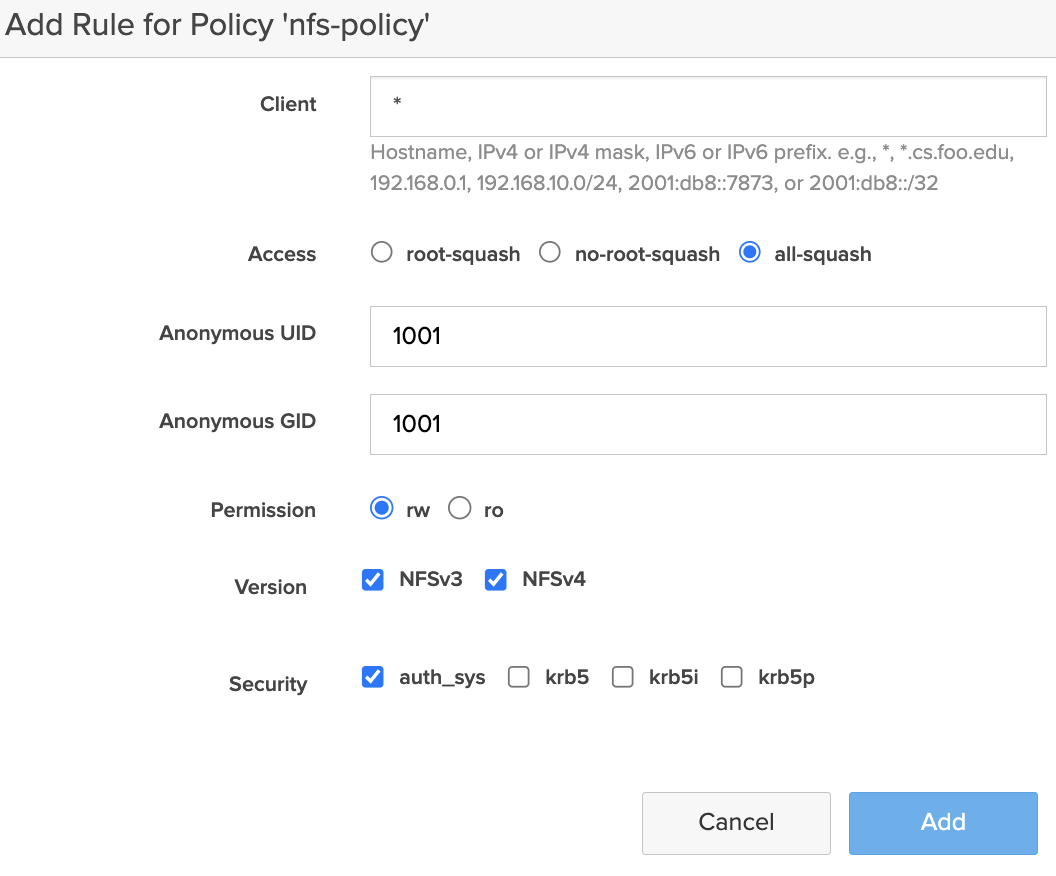Enable the krb5p security checkbox
This screenshot has width=1056, height=876.
(x=732, y=677)
